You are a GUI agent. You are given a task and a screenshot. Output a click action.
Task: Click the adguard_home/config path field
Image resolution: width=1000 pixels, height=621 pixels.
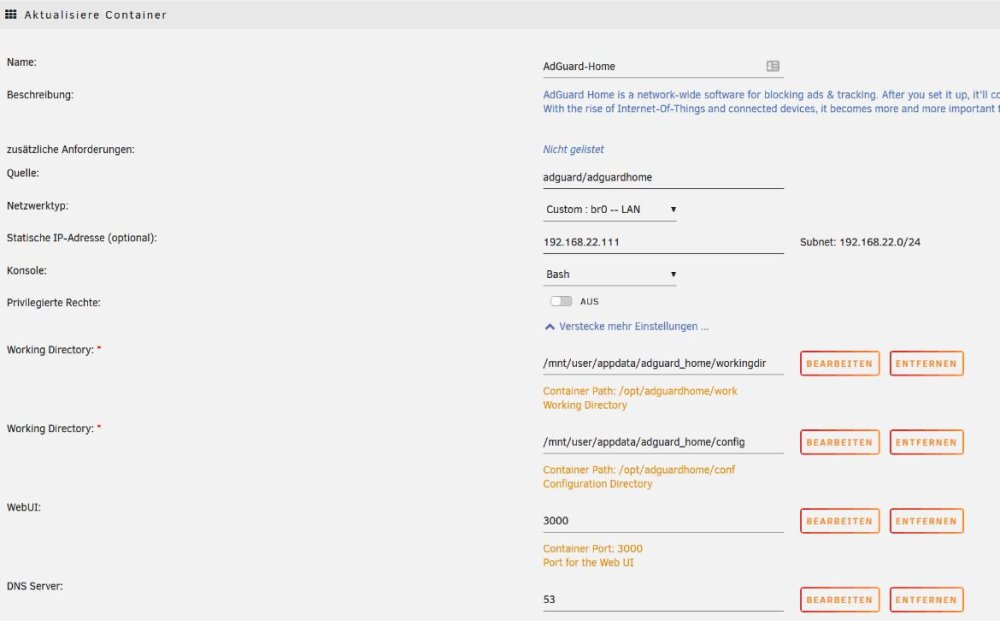pyautogui.click(x=663, y=442)
